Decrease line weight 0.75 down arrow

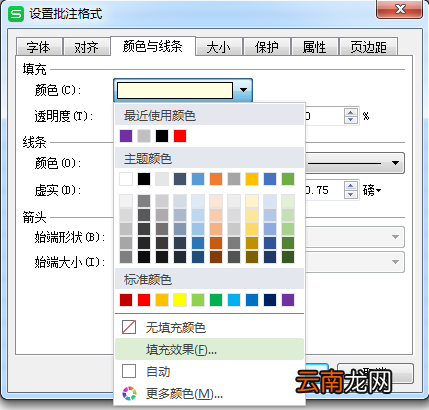click(x=350, y=194)
